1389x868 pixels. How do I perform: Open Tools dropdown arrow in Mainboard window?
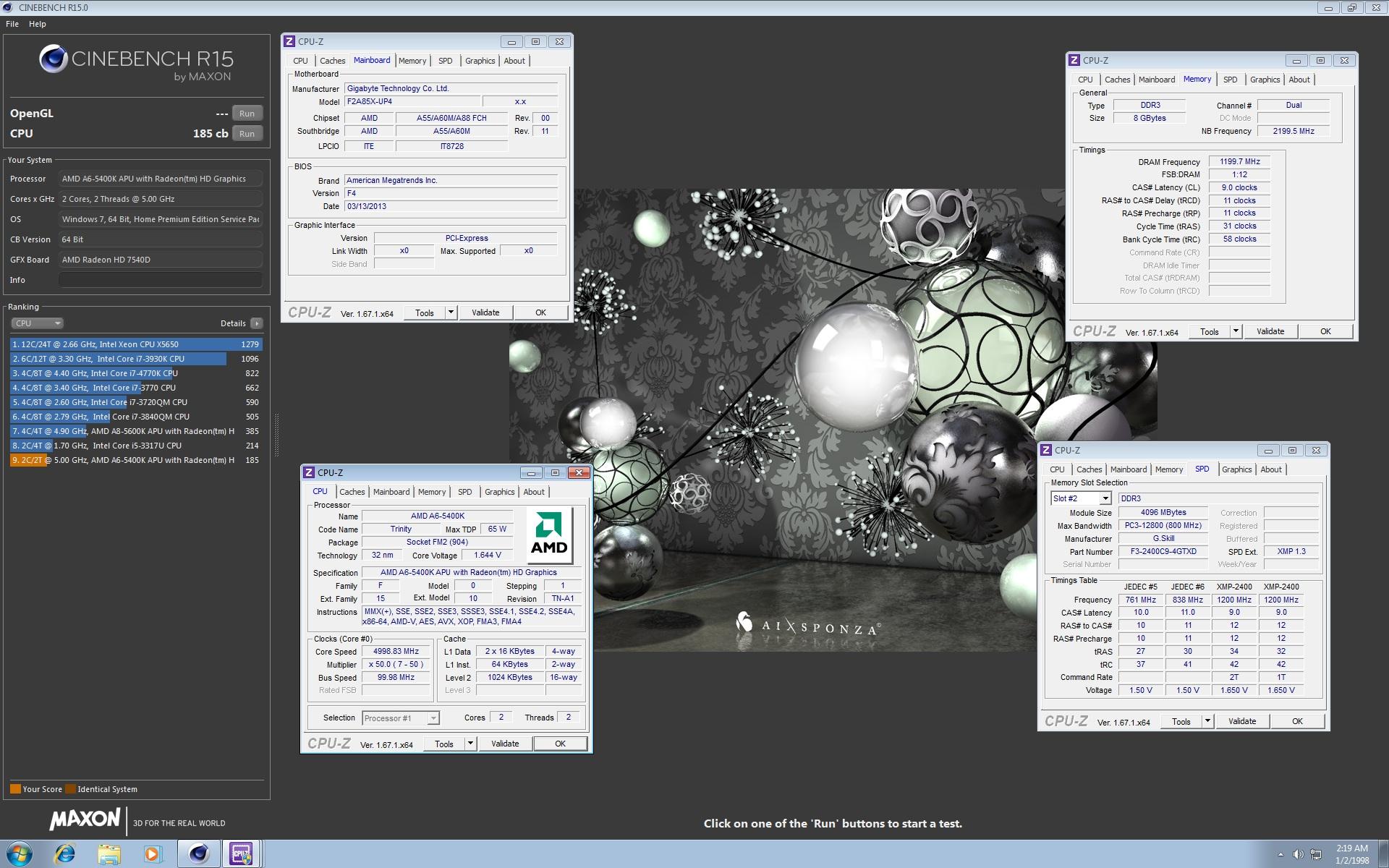(x=451, y=312)
